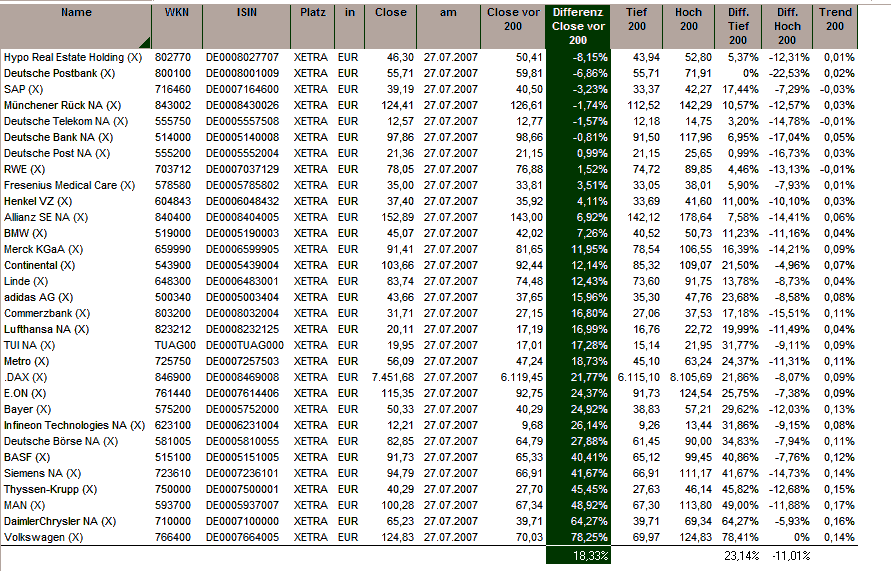This screenshot has height=571, width=891.
Task: Click Merck KGaA (X) name
Action: (x=43, y=249)
